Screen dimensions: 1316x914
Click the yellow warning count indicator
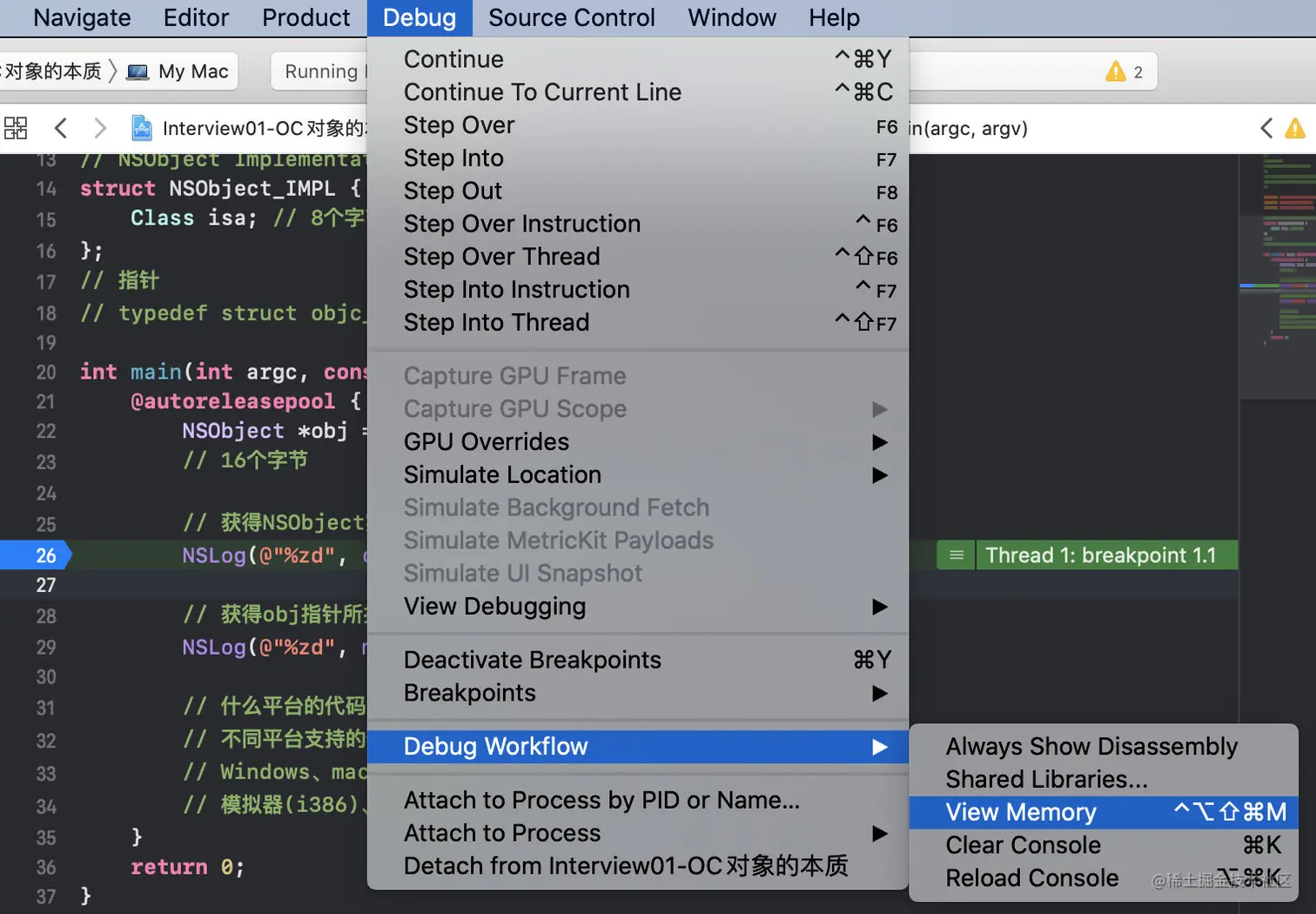coord(1125,72)
